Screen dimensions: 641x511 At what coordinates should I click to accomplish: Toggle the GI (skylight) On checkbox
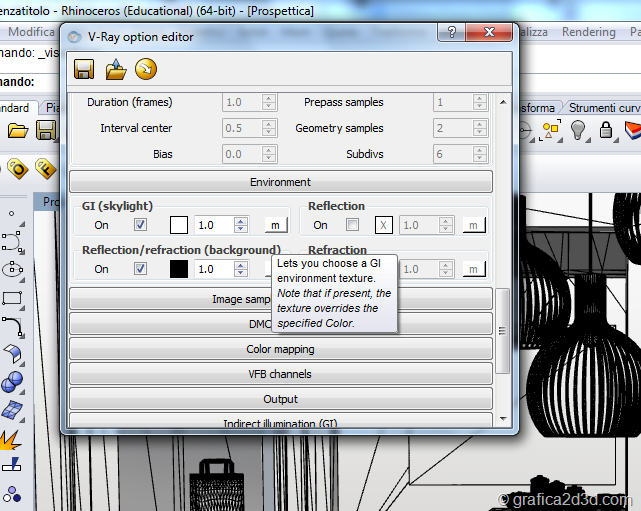140,224
